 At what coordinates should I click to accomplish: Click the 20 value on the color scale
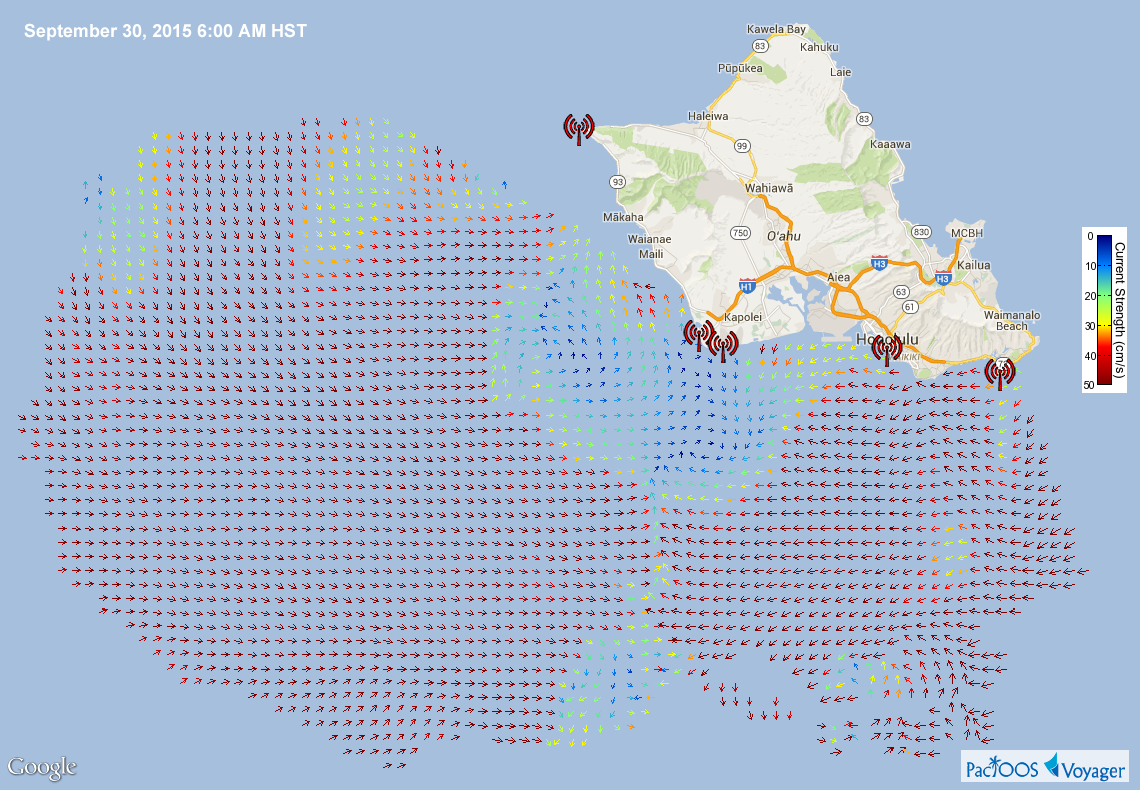tap(1090, 296)
